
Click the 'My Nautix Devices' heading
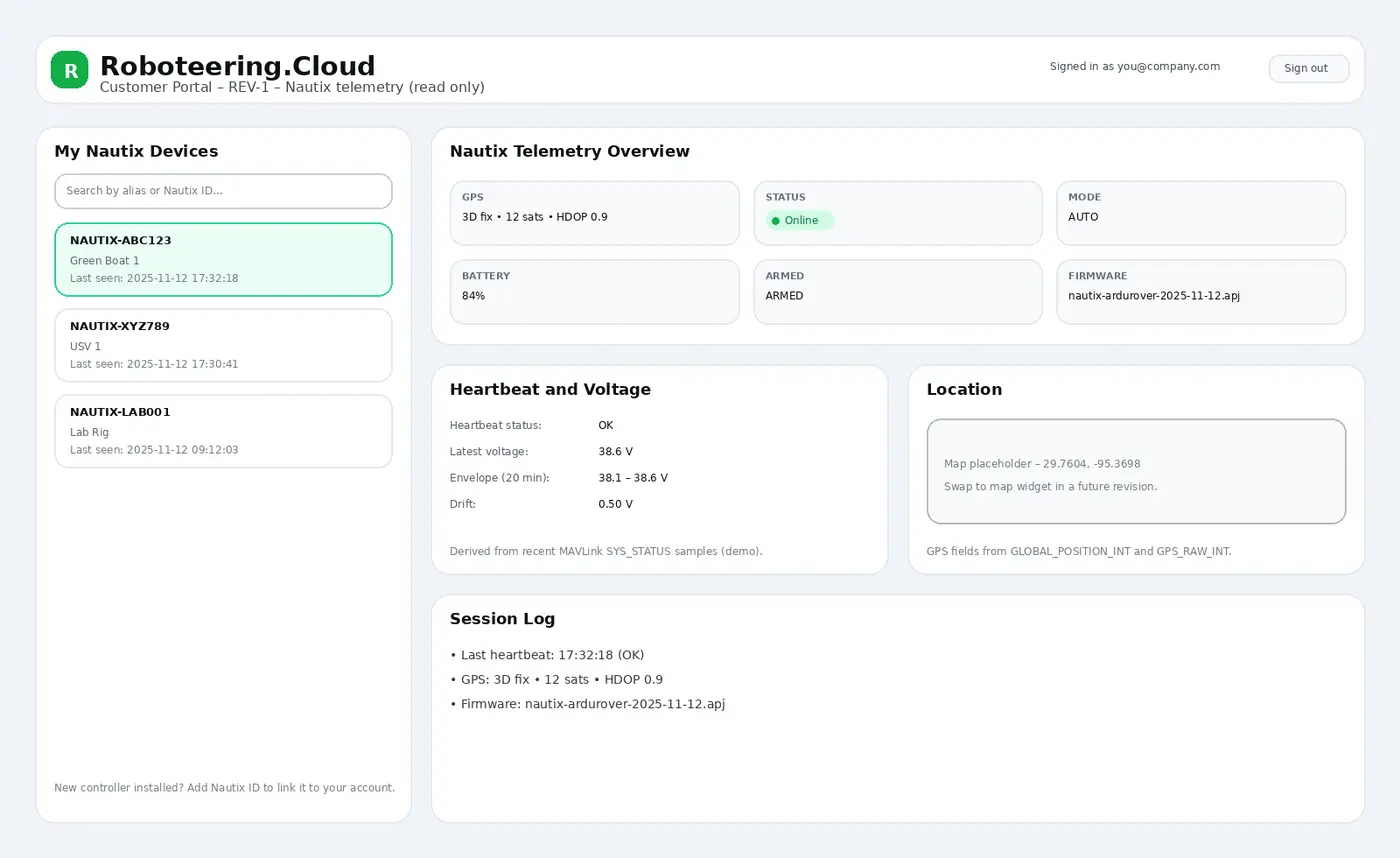click(x=136, y=151)
